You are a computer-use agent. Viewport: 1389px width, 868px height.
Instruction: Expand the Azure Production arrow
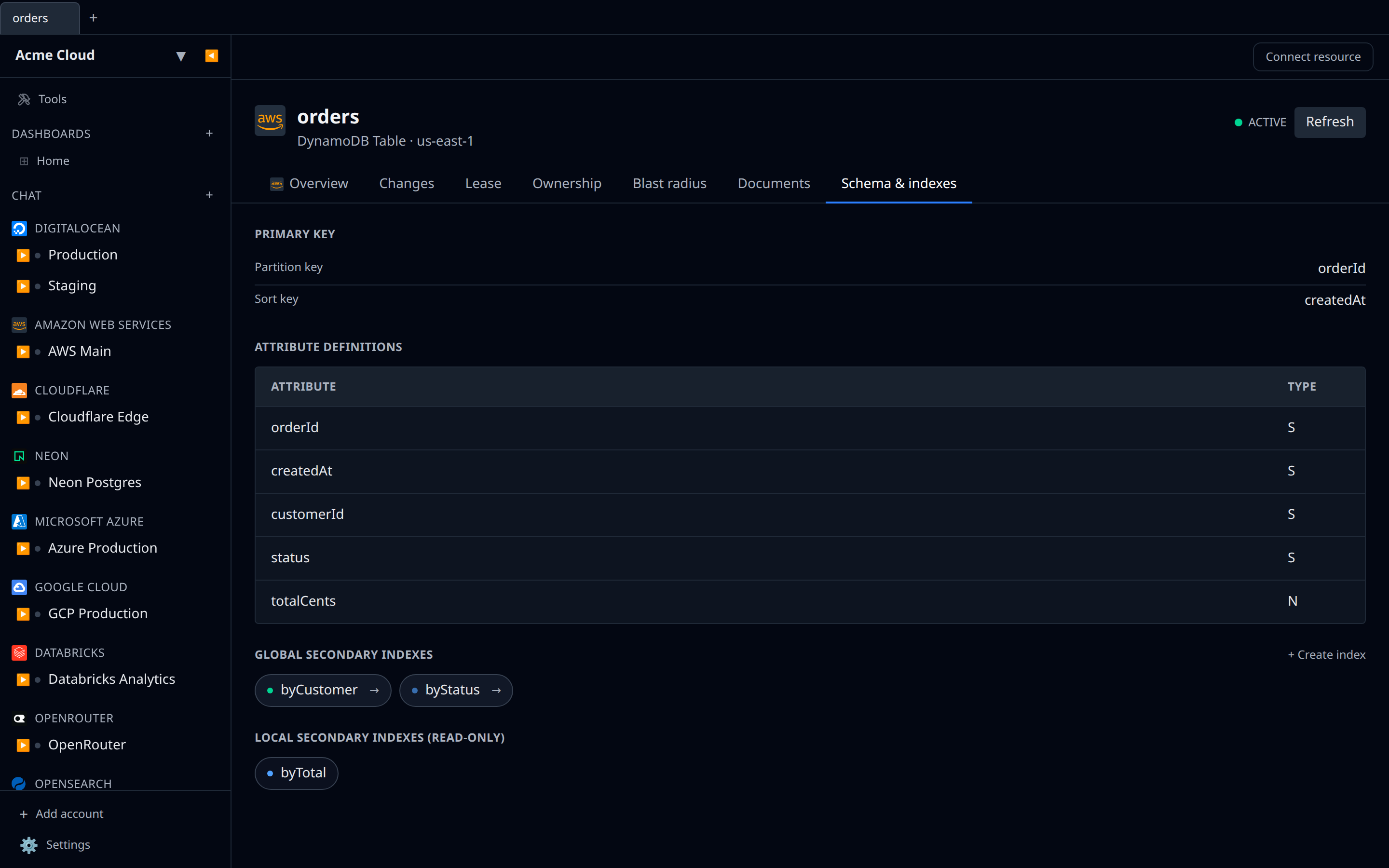click(x=23, y=548)
